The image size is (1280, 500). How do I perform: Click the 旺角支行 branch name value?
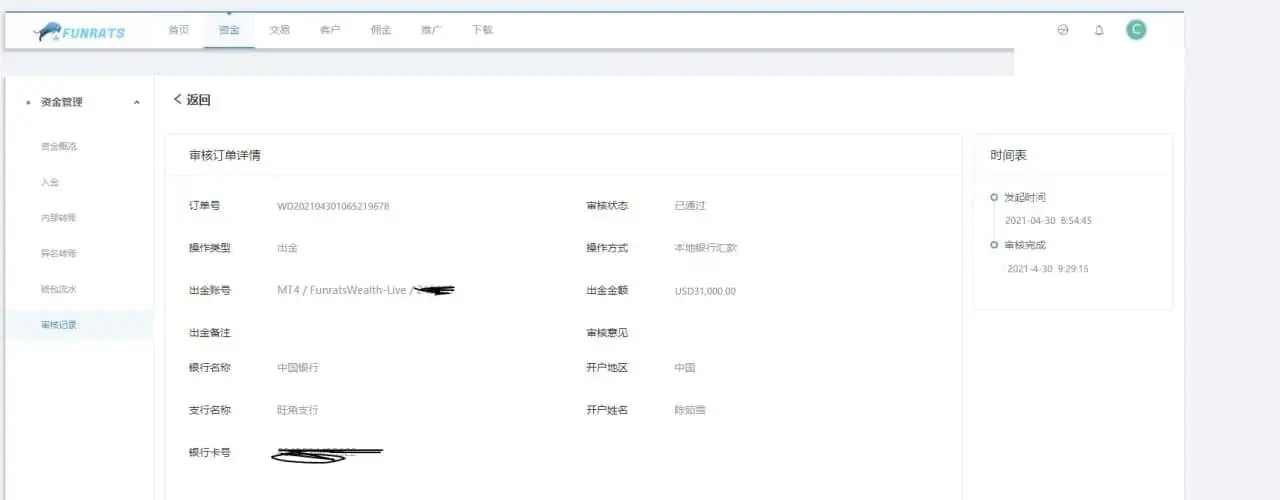coord(298,410)
